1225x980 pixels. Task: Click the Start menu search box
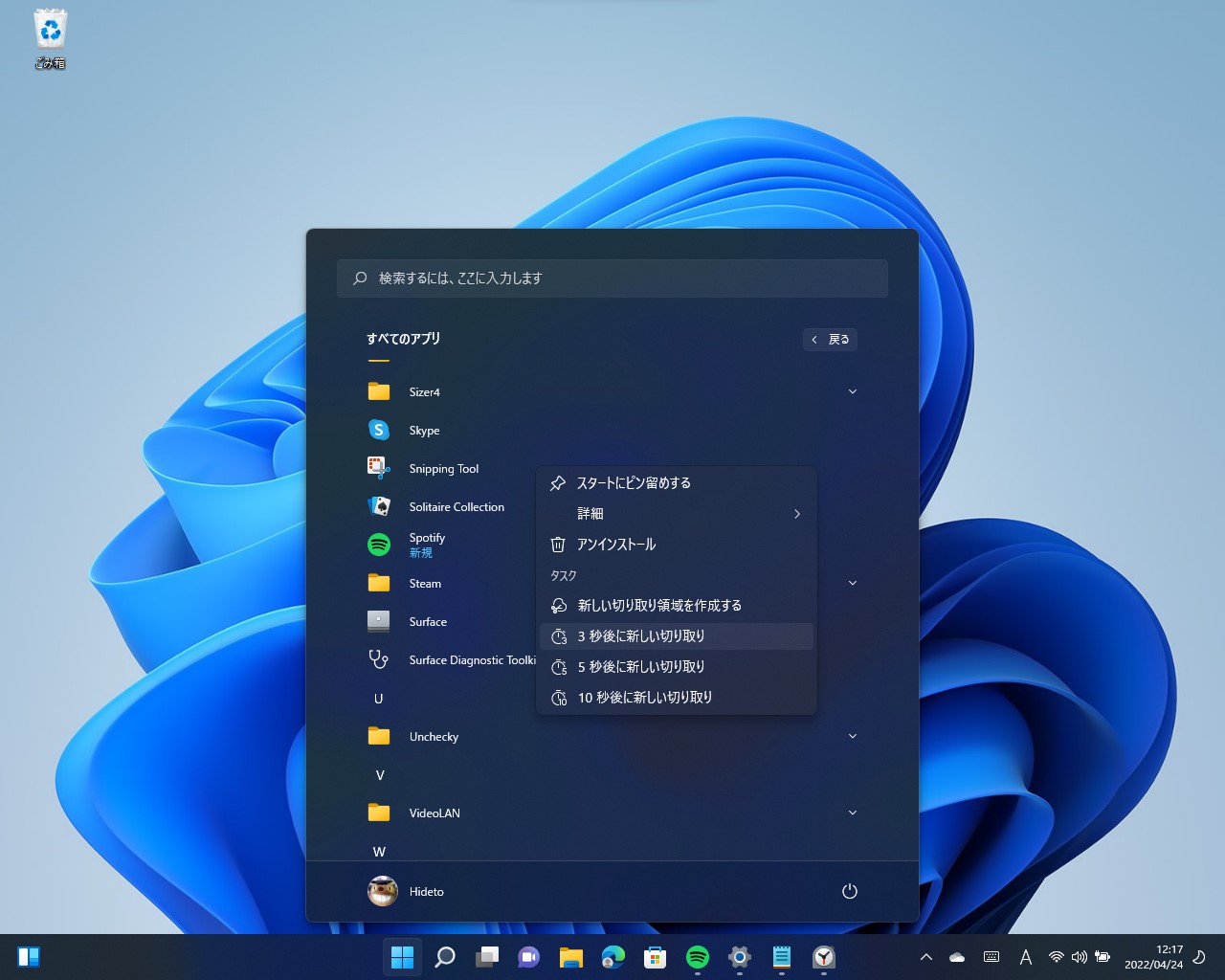[612, 278]
